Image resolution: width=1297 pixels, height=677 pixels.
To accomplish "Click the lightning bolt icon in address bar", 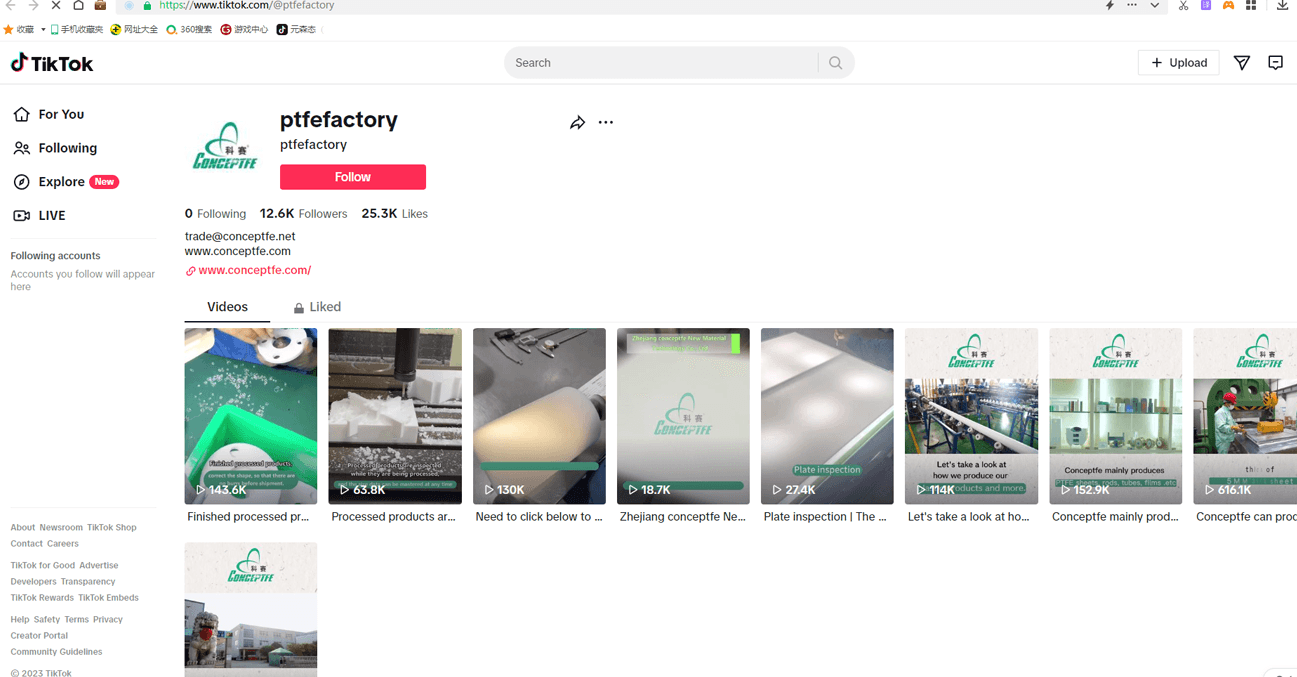I will pos(1109,5).
